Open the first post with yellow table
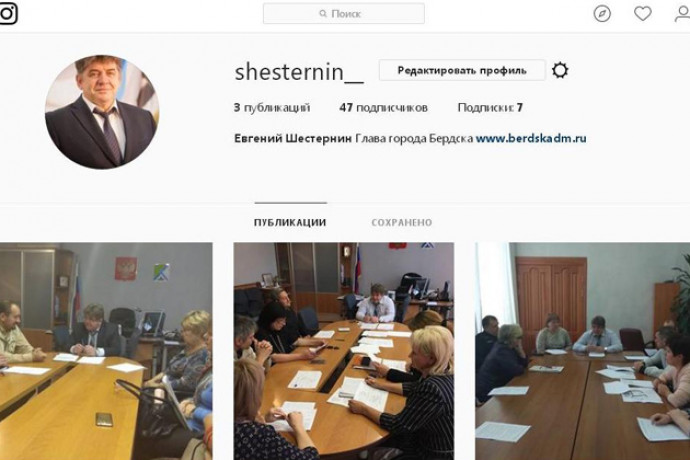 pos(106,351)
